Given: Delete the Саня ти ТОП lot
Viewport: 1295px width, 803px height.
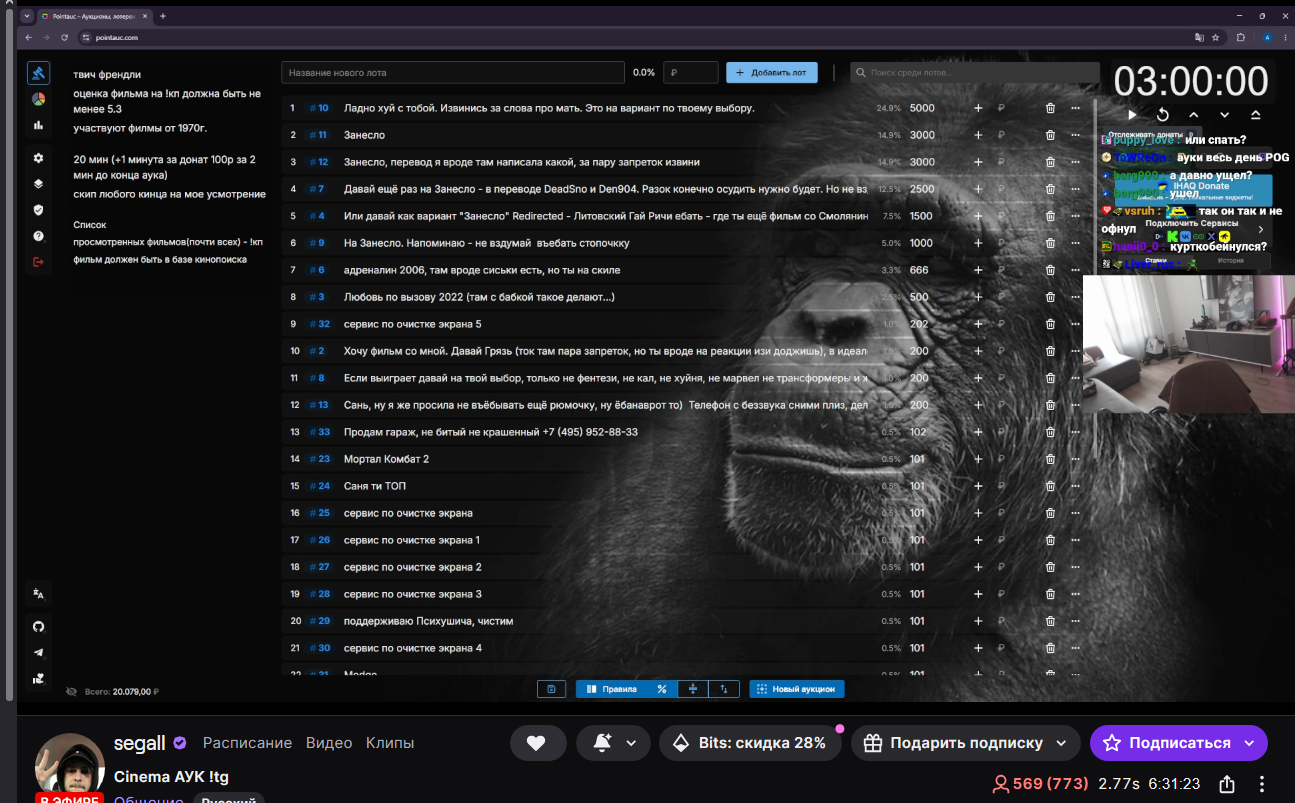Looking at the screenshot, I should pos(1050,486).
